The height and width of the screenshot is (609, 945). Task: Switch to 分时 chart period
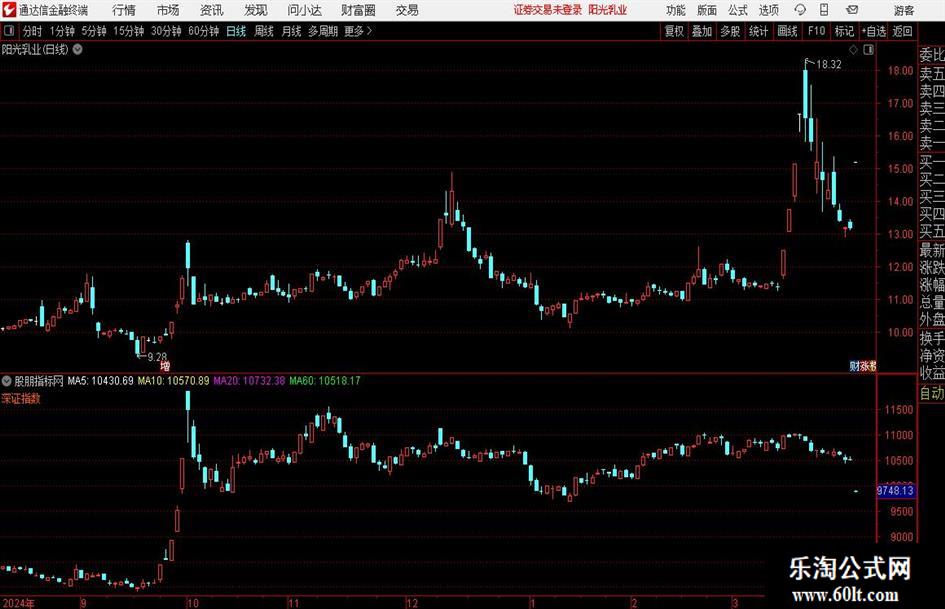[x=33, y=31]
